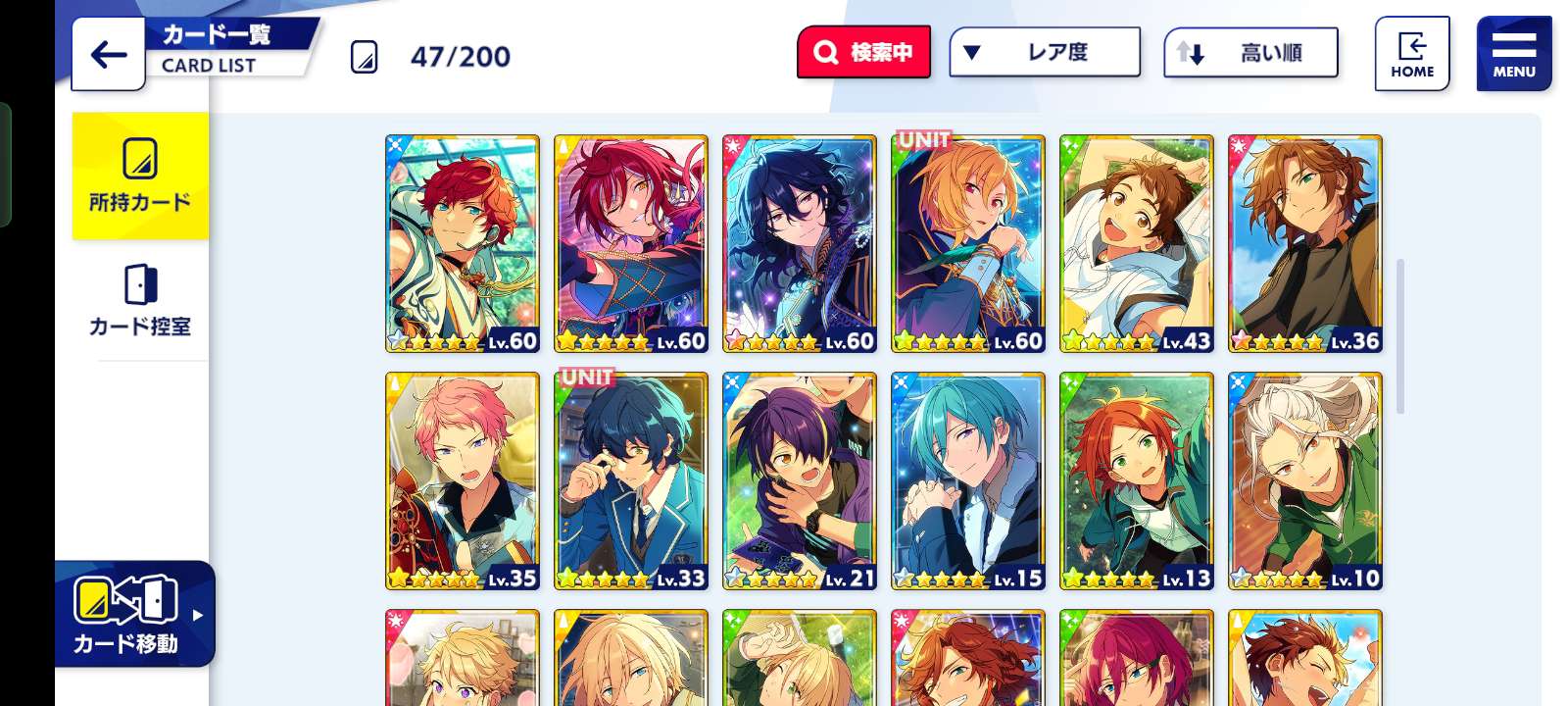Click the sort order arrows icon

(x=1190, y=53)
